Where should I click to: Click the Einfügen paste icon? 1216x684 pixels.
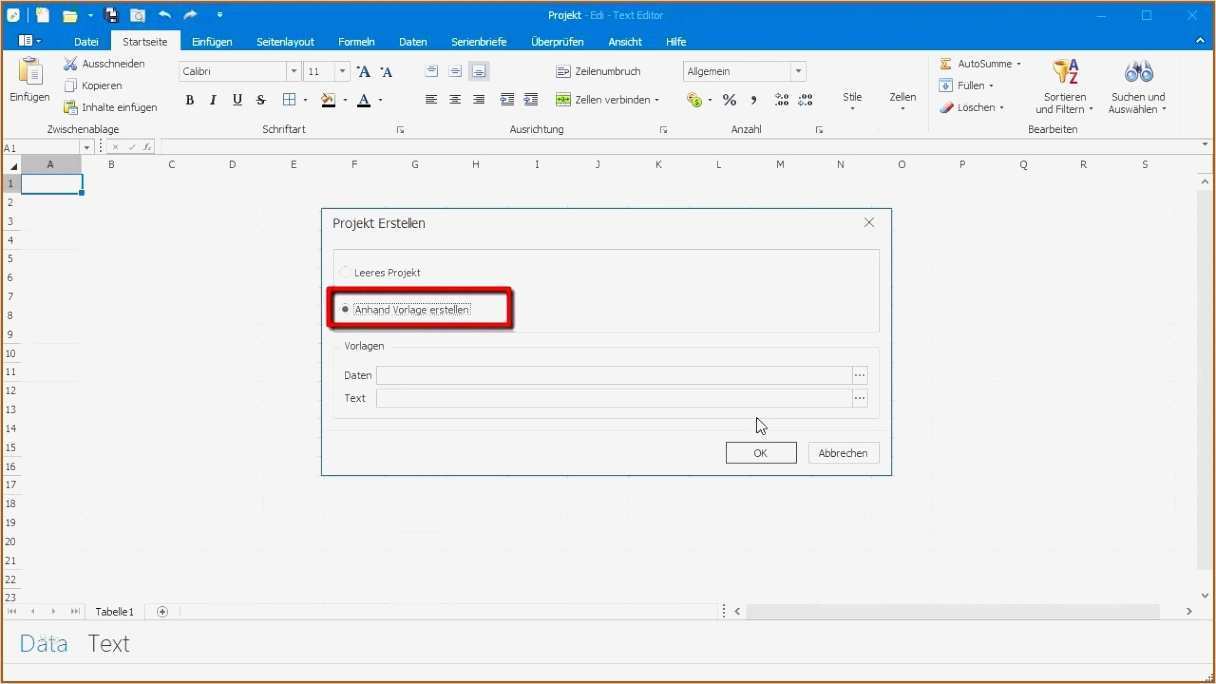click(30, 72)
